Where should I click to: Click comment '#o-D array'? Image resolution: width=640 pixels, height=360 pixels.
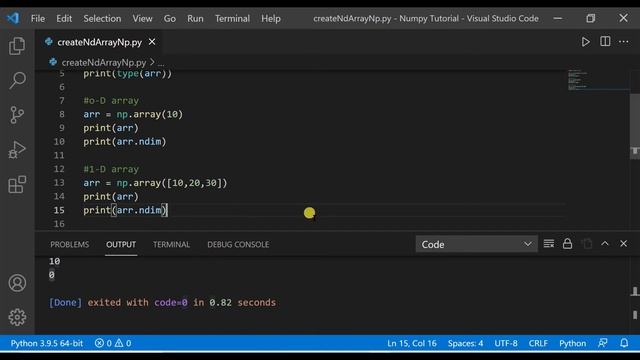[111, 100]
